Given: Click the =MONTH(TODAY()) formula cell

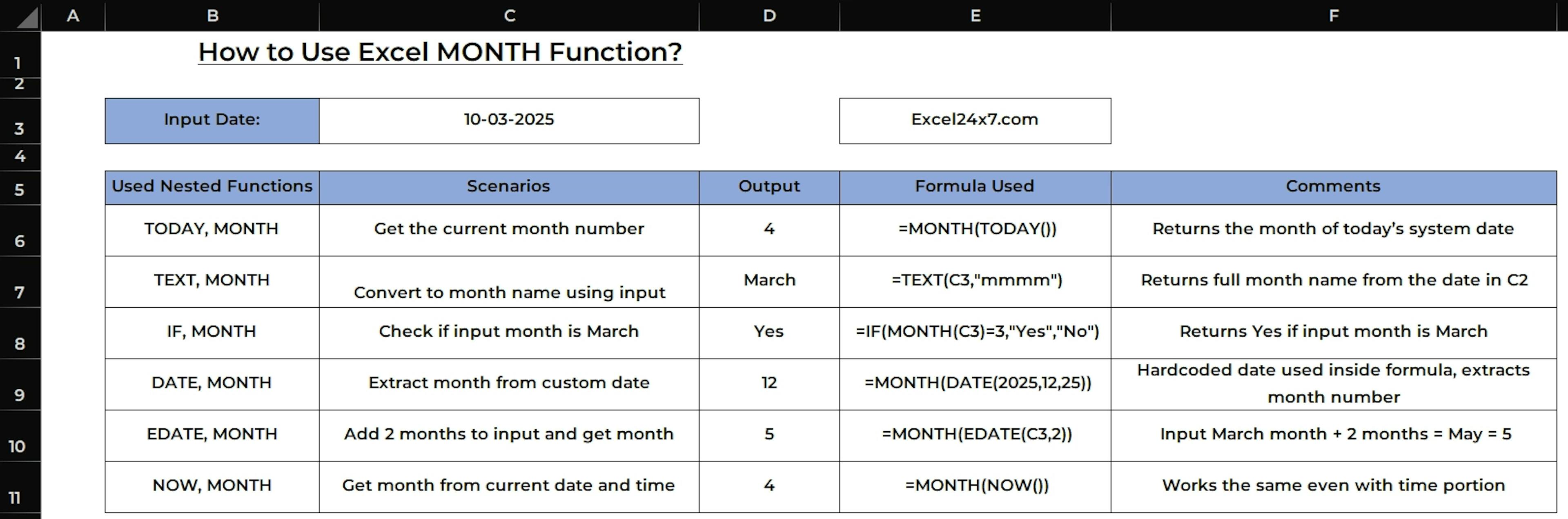Looking at the screenshot, I should click(978, 229).
